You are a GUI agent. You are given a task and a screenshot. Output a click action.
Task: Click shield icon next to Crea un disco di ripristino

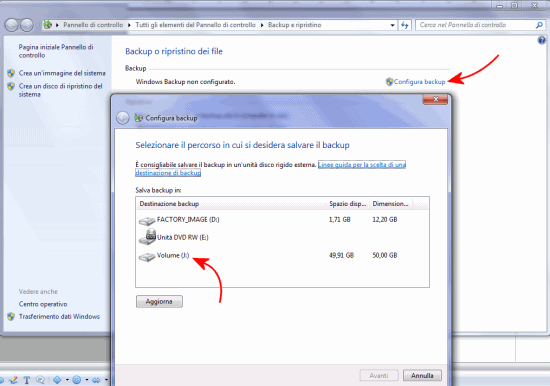pyautogui.click(x=11, y=86)
